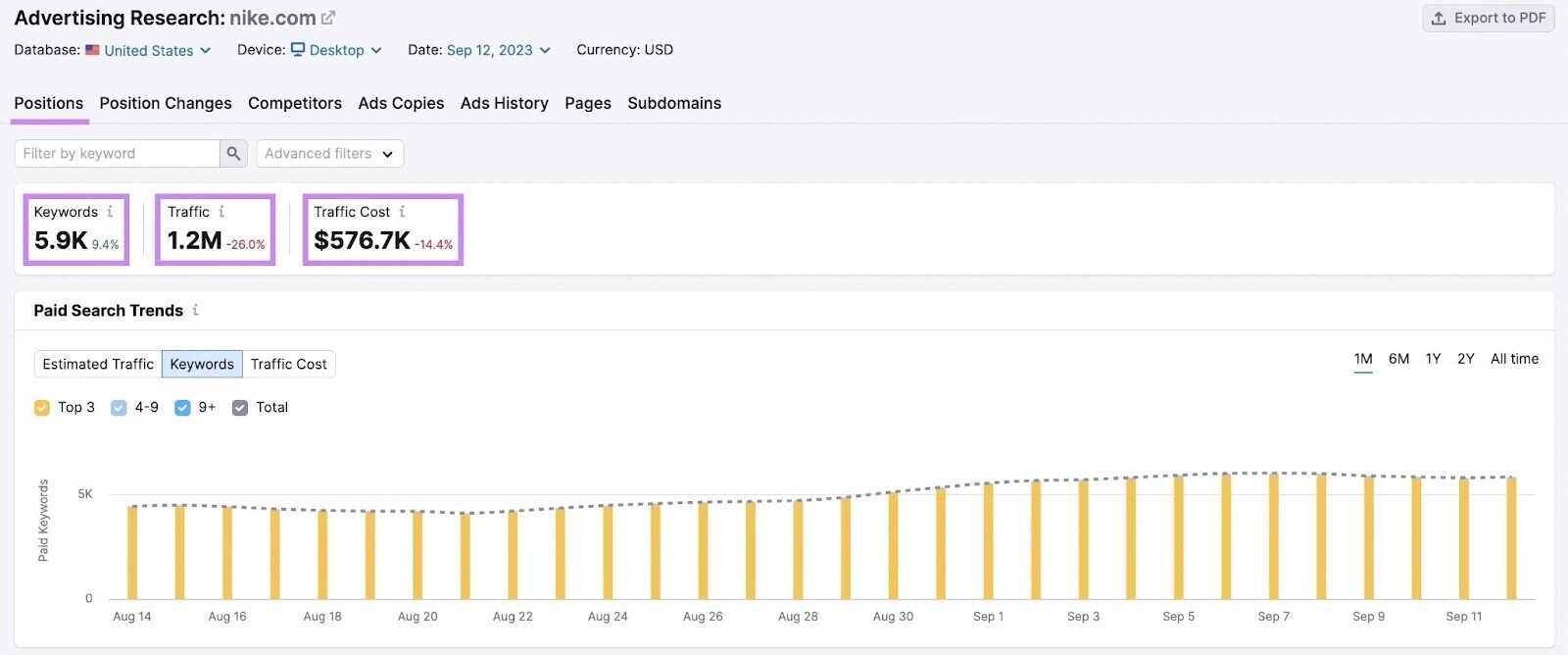1568x655 pixels.
Task: Select the 2Y time range
Action: click(x=1465, y=359)
